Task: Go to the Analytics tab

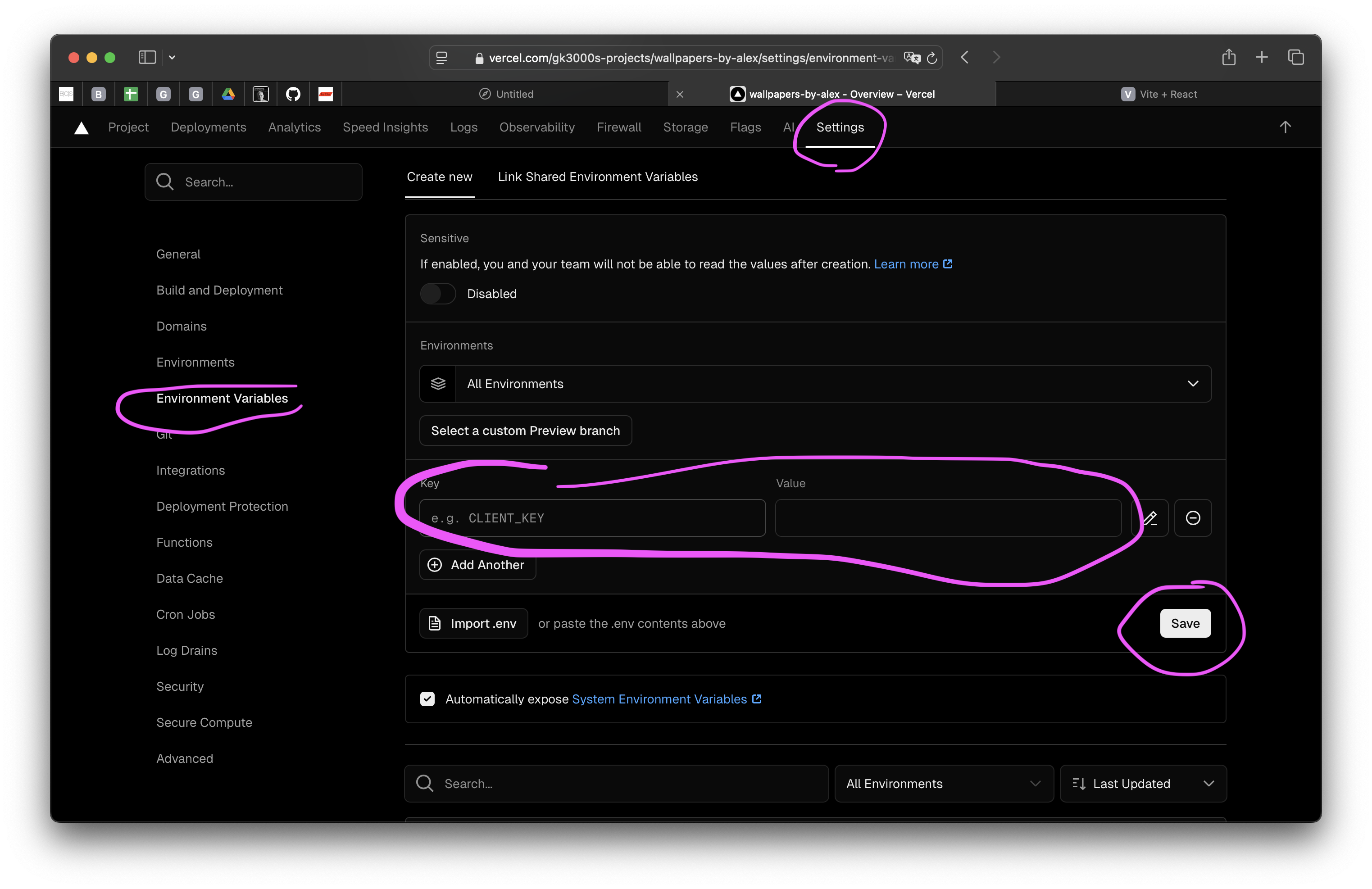Action: pos(294,127)
